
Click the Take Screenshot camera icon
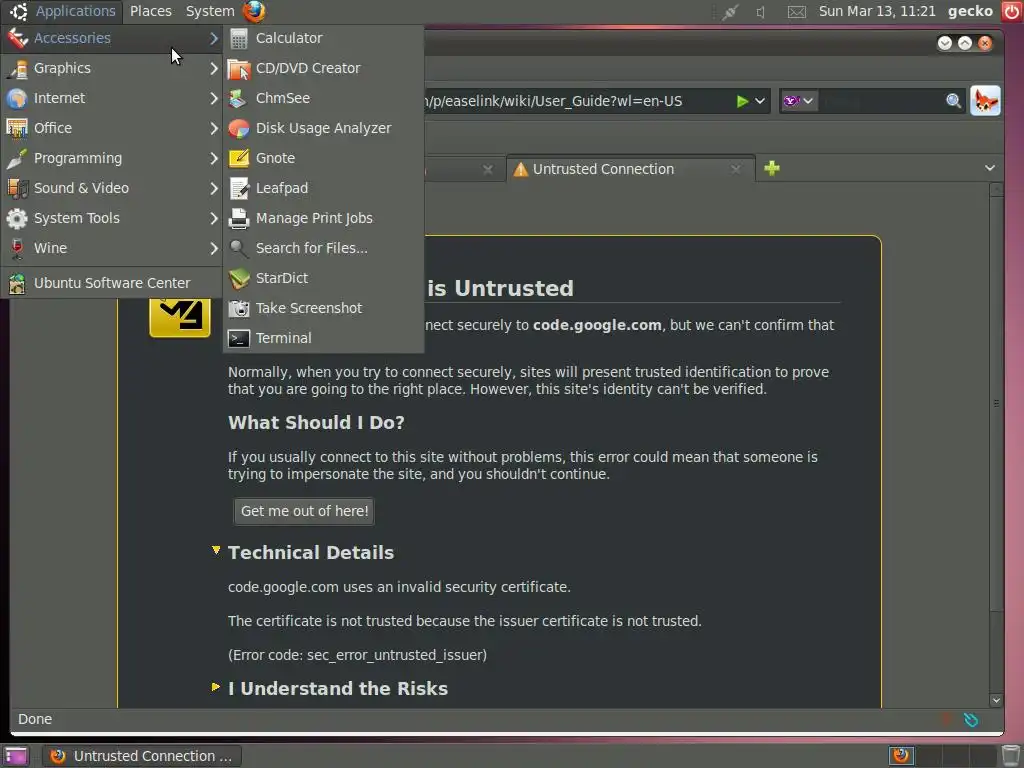click(x=239, y=308)
